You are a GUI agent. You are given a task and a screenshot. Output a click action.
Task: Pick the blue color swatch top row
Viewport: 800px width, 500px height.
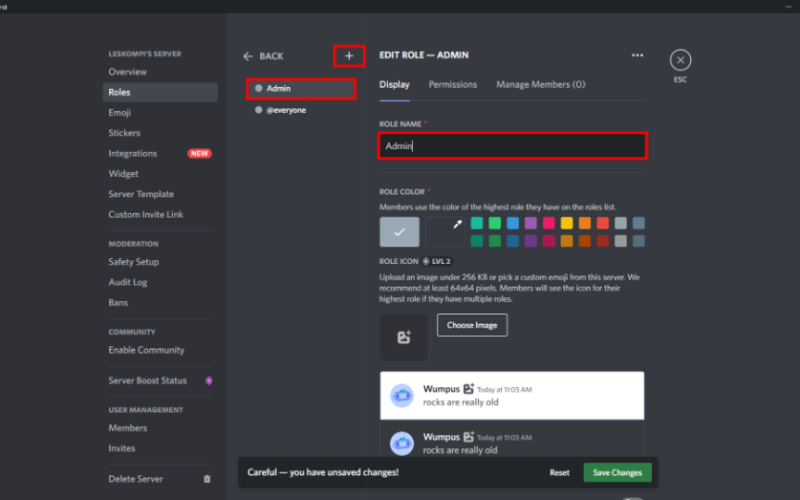513,223
